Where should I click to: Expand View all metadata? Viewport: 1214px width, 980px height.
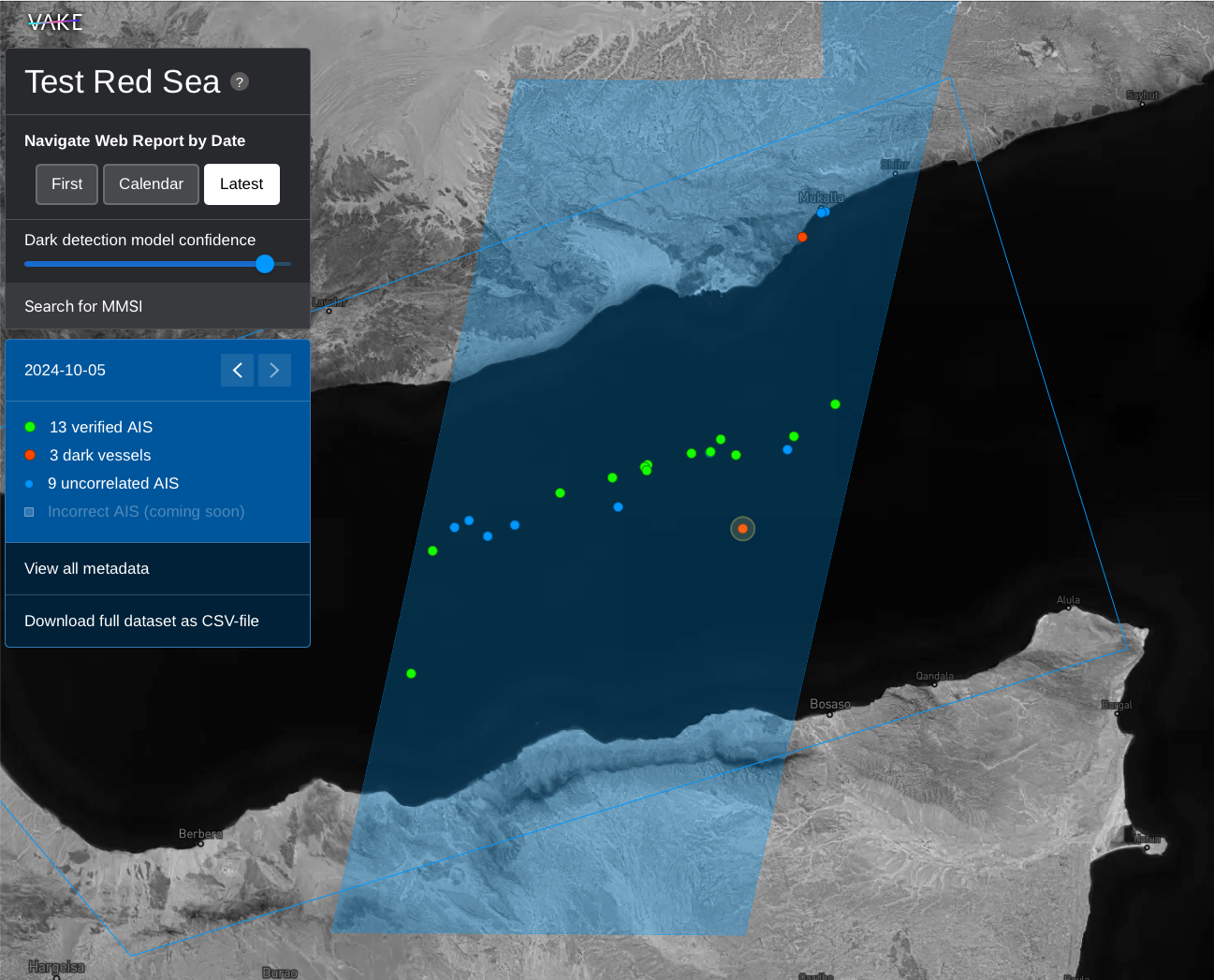pos(87,569)
